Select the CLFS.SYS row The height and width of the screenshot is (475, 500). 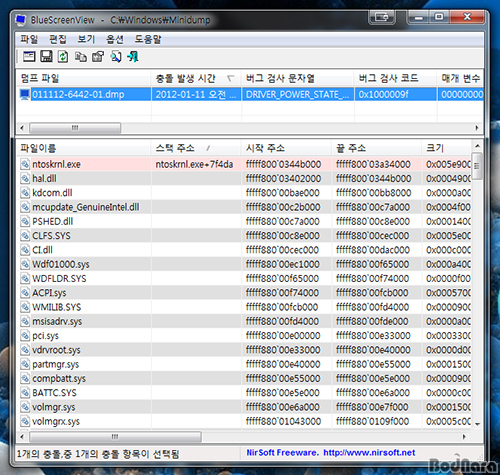click(244, 236)
